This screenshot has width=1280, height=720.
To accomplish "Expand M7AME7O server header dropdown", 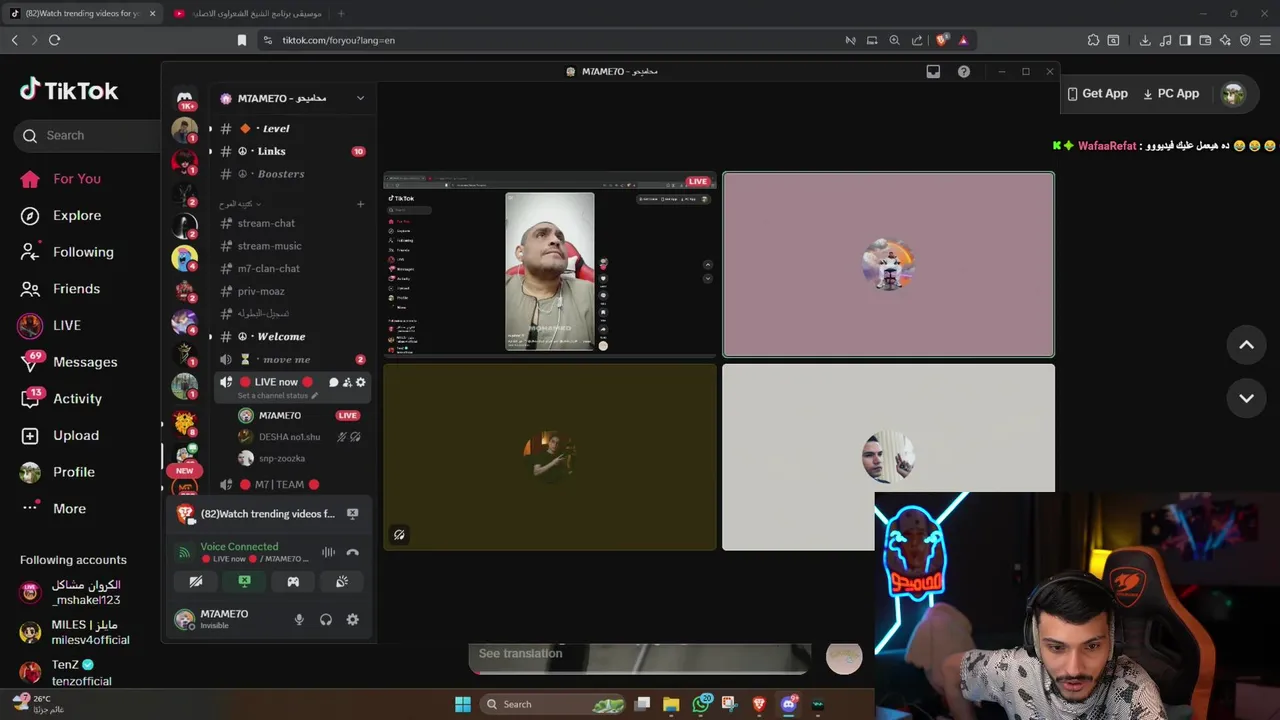I will pyautogui.click(x=360, y=98).
